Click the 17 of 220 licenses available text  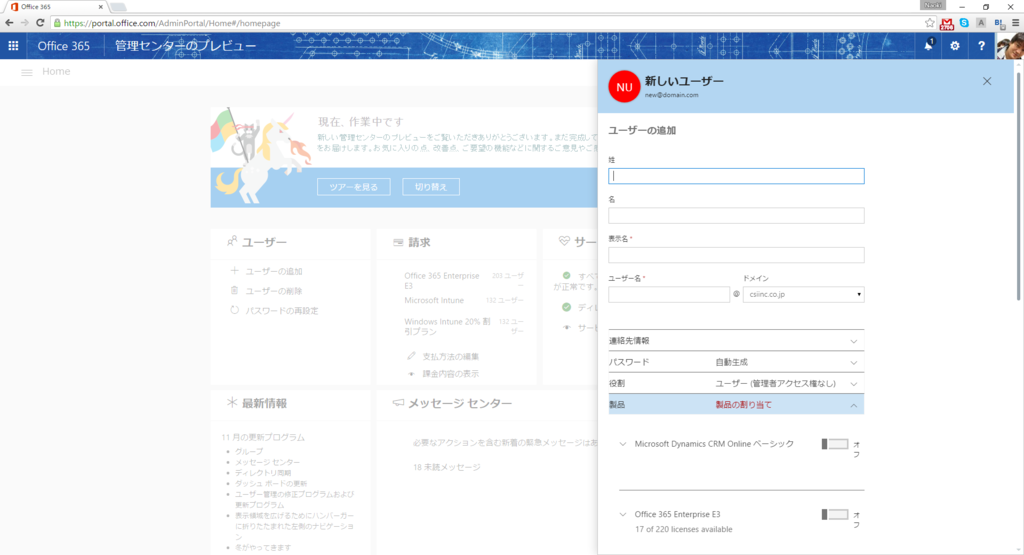pyautogui.click(x=684, y=530)
